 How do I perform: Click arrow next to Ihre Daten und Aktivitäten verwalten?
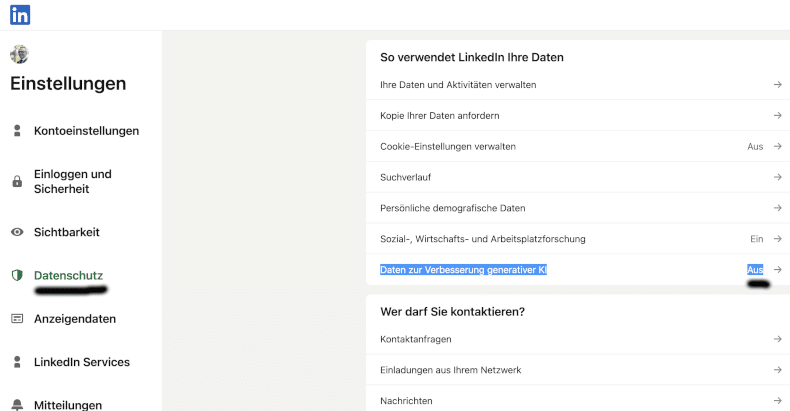click(777, 85)
